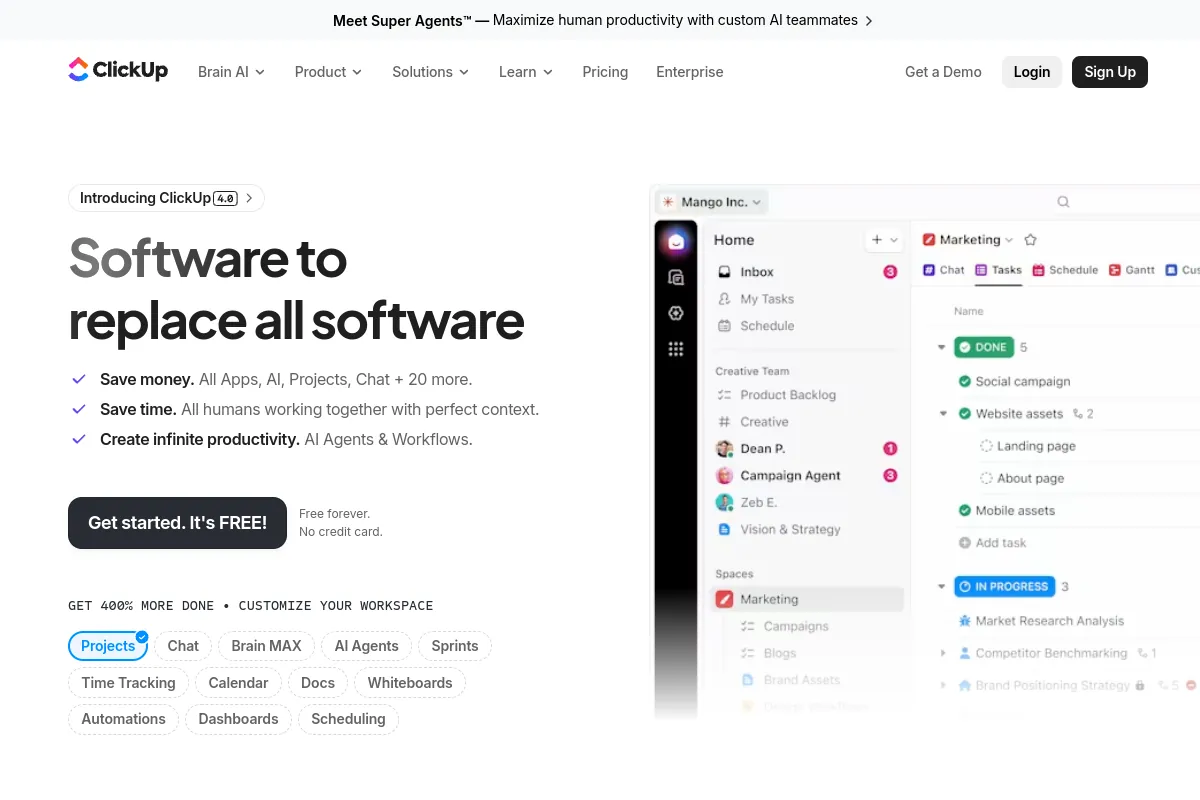Open the Pricing page from the nav bar

pyautogui.click(x=605, y=72)
